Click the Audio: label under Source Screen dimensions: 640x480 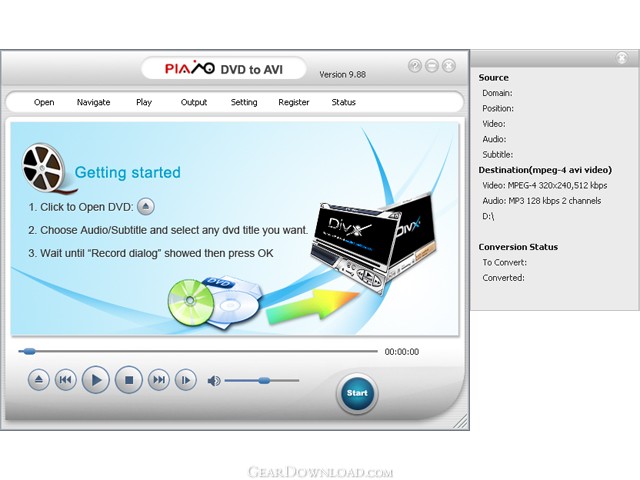tap(494, 139)
